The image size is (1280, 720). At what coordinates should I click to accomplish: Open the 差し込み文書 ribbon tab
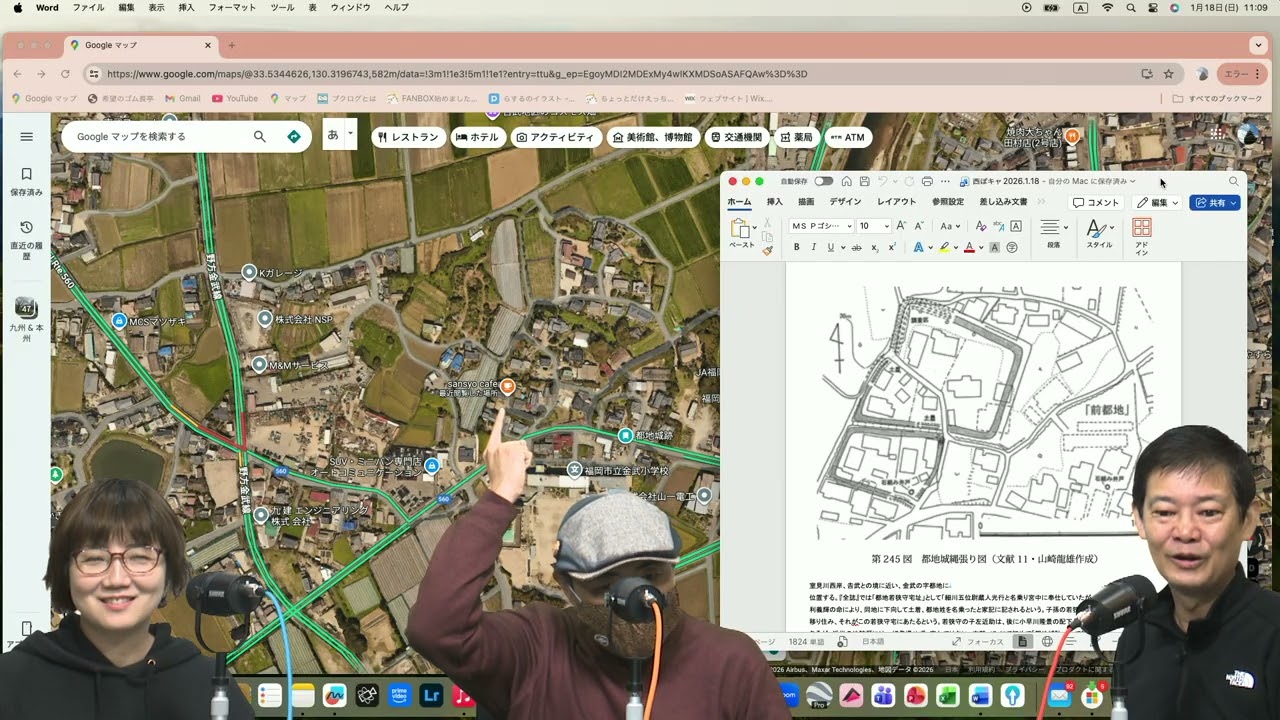[x=1003, y=202]
